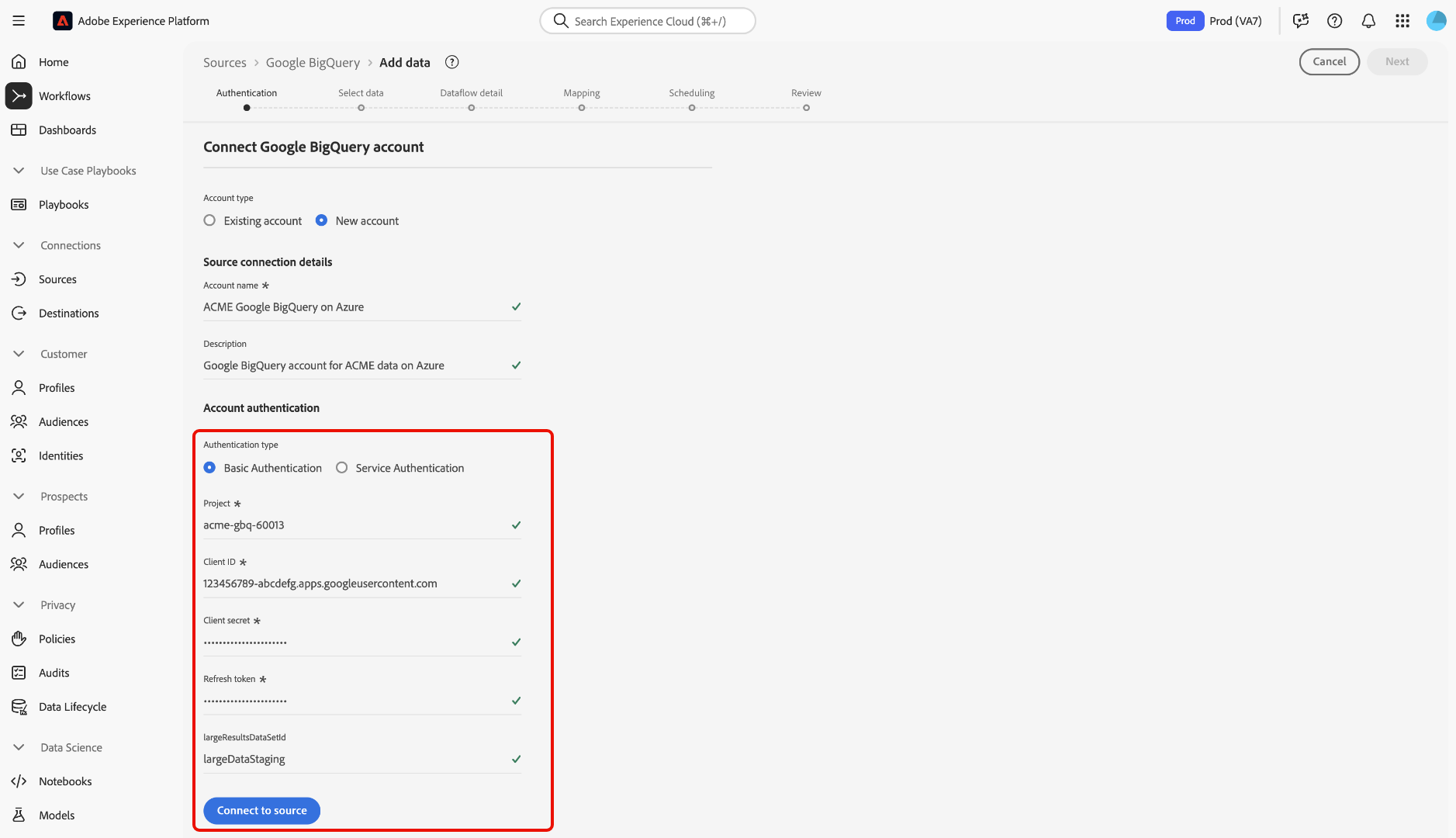Click the Notebooks code icon
1456x838 pixels.
tap(19, 781)
